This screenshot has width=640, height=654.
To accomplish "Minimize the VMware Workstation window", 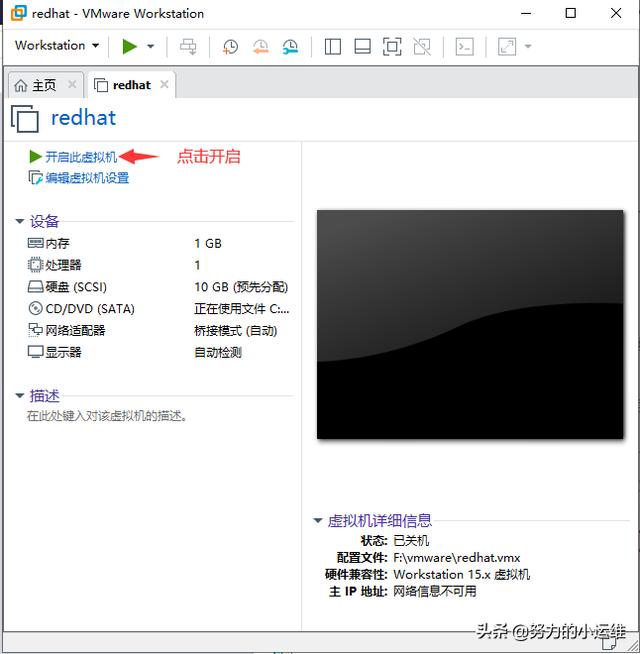I will pyautogui.click(x=526, y=13).
